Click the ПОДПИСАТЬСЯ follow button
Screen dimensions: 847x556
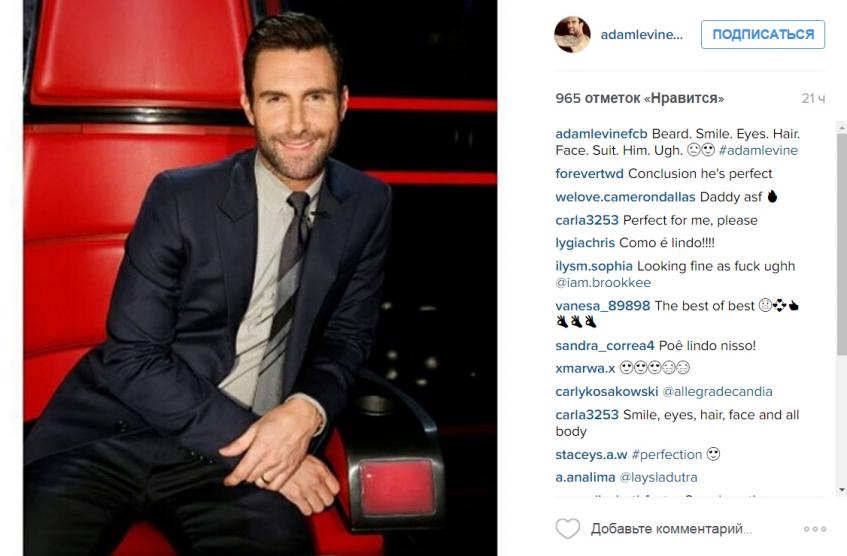pyautogui.click(x=763, y=35)
